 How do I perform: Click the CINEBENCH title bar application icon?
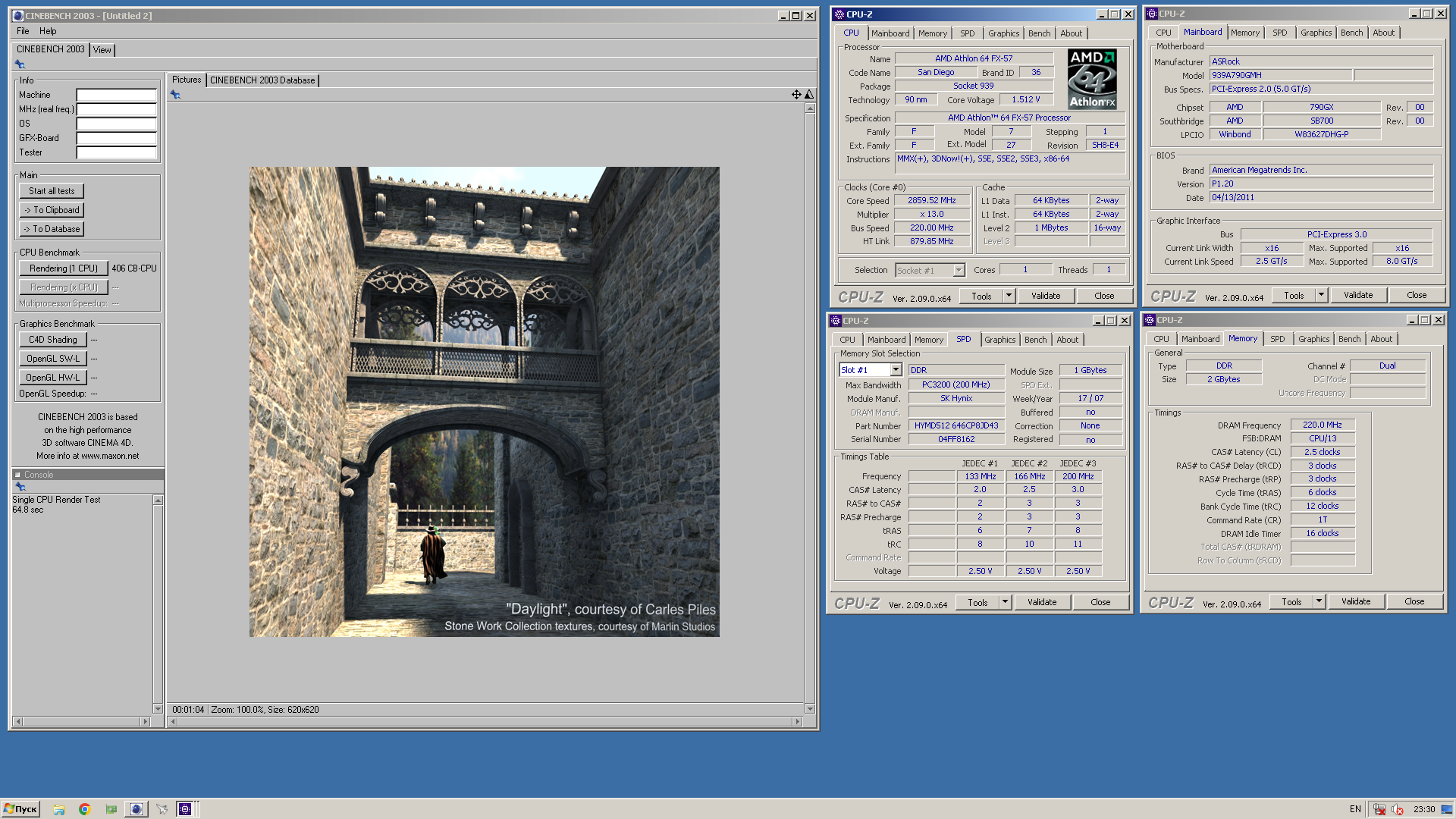pos(18,15)
